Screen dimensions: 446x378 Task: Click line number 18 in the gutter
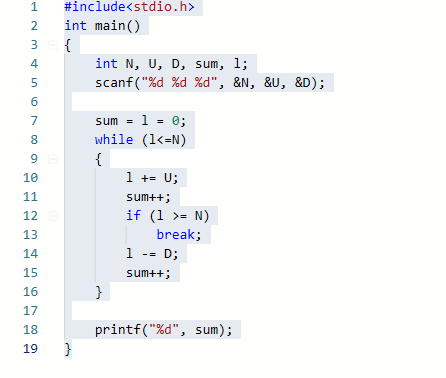pyautogui.click(x=30, y=330)
